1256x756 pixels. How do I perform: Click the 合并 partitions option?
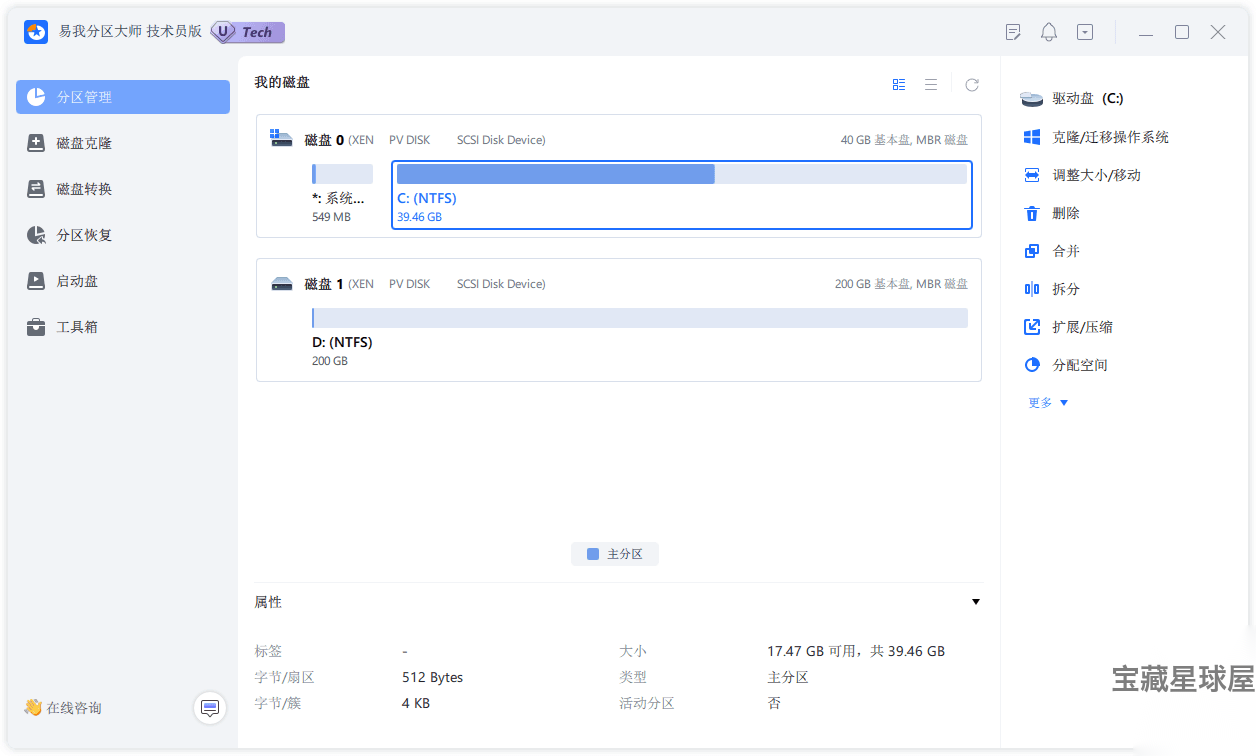(1052, 251)
